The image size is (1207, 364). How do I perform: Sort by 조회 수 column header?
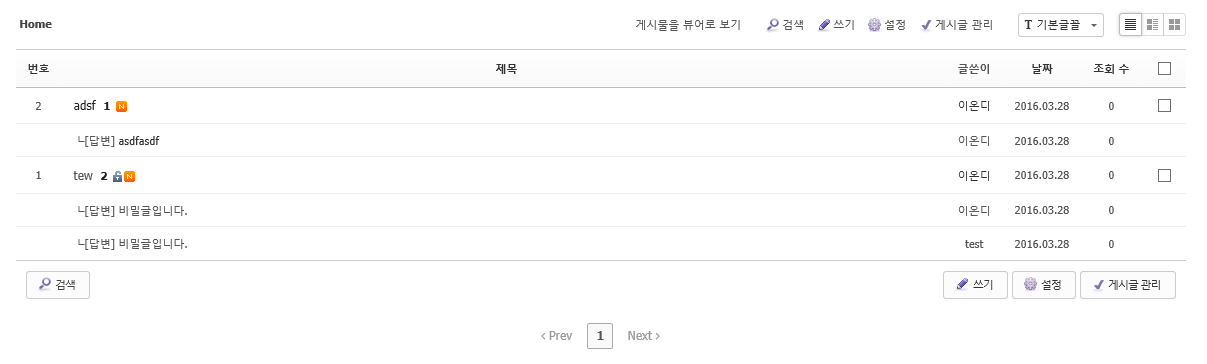point(1111,69)
